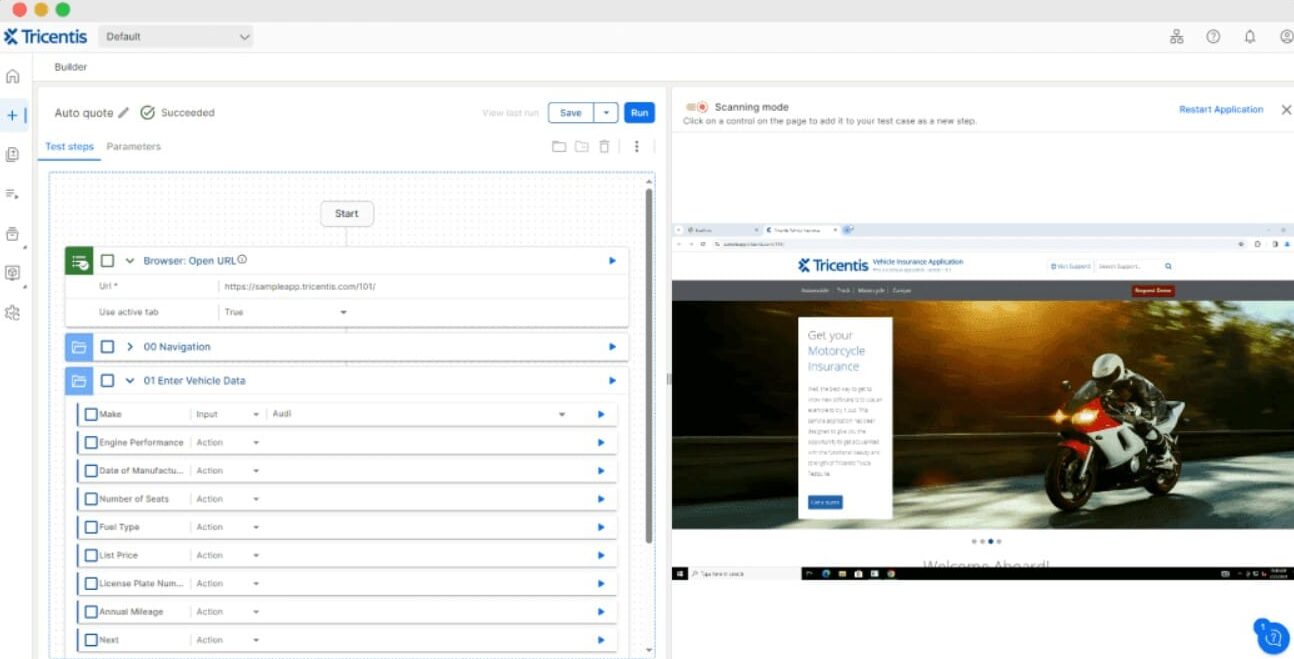
Task: Click the green step icon of Browser: Open URL
Action: tap(79, 261)
